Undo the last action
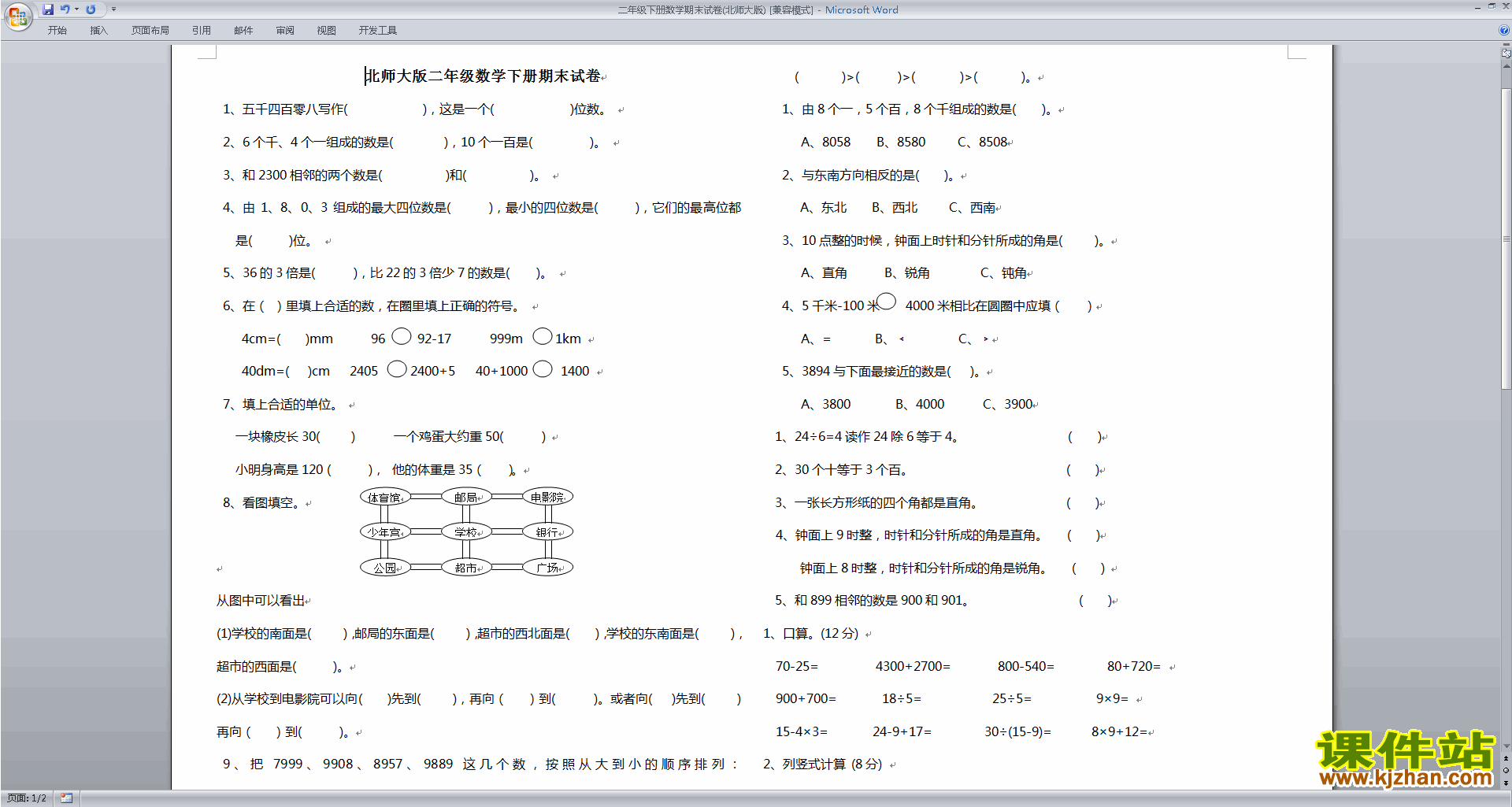The height and width of the screenshot is (807, 1512). (x=65, y=9)
